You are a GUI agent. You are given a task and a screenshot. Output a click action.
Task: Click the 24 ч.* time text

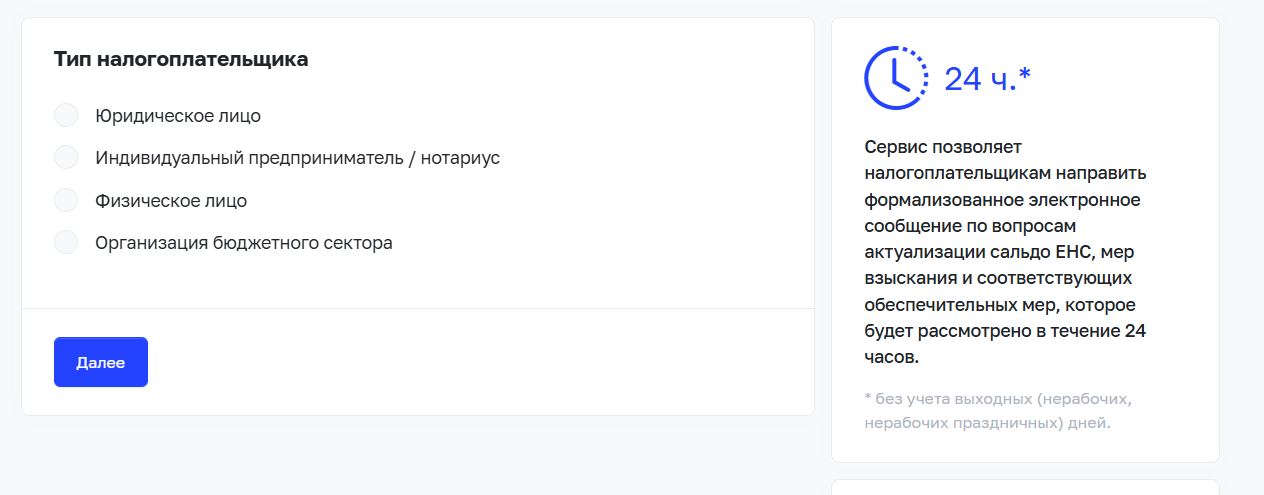point(987,79)
